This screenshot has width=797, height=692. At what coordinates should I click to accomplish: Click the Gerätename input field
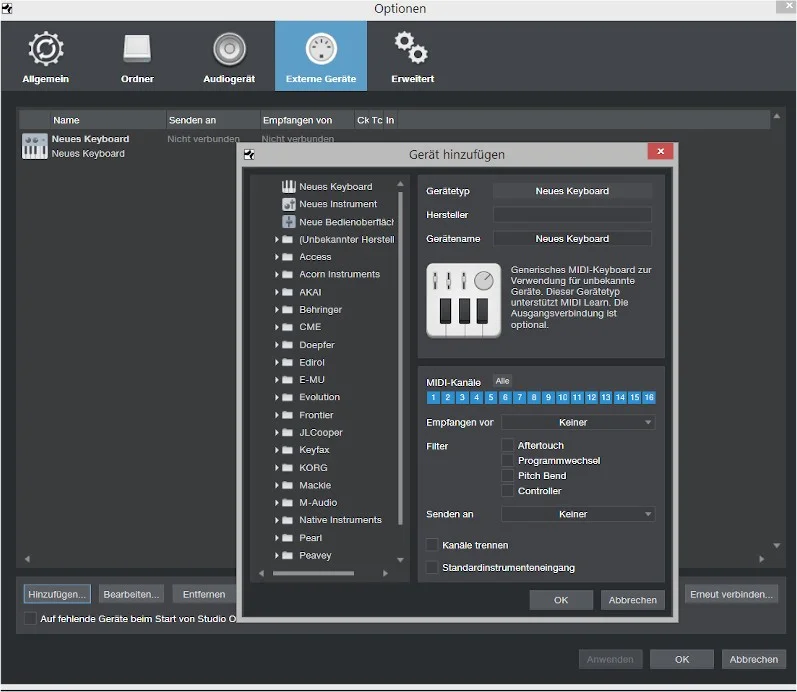(572, 238)
